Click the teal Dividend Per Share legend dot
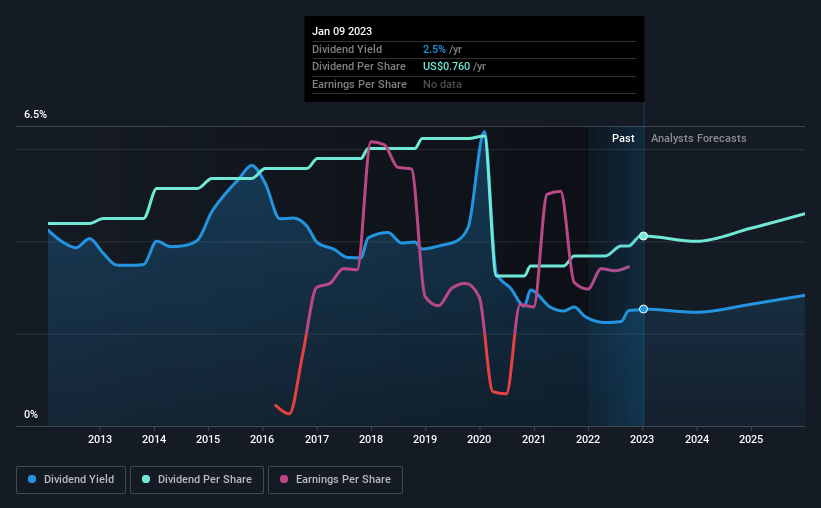821x508 pixels. click(x=146, y=479)
